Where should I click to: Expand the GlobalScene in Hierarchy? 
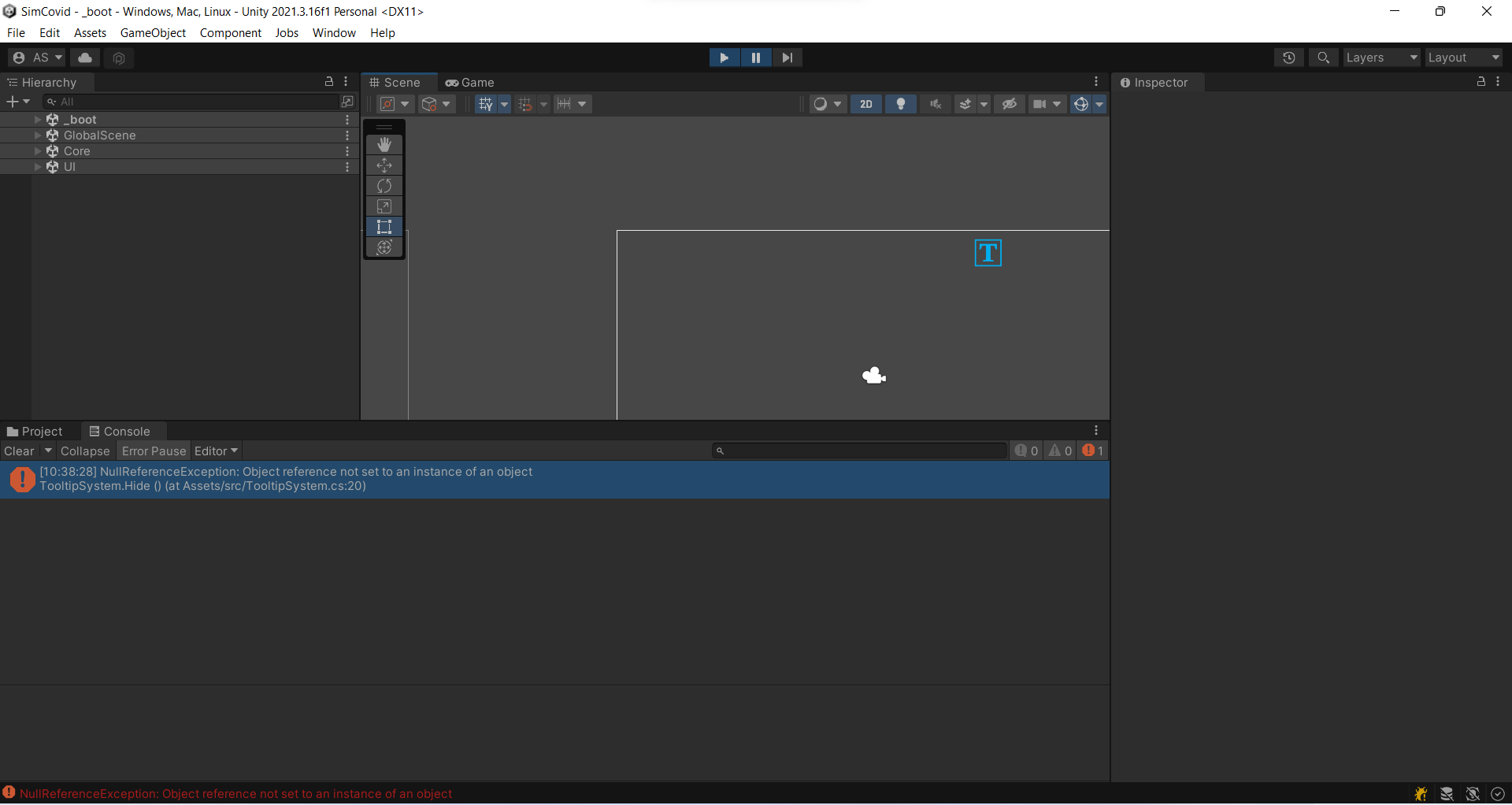(36, 135)
